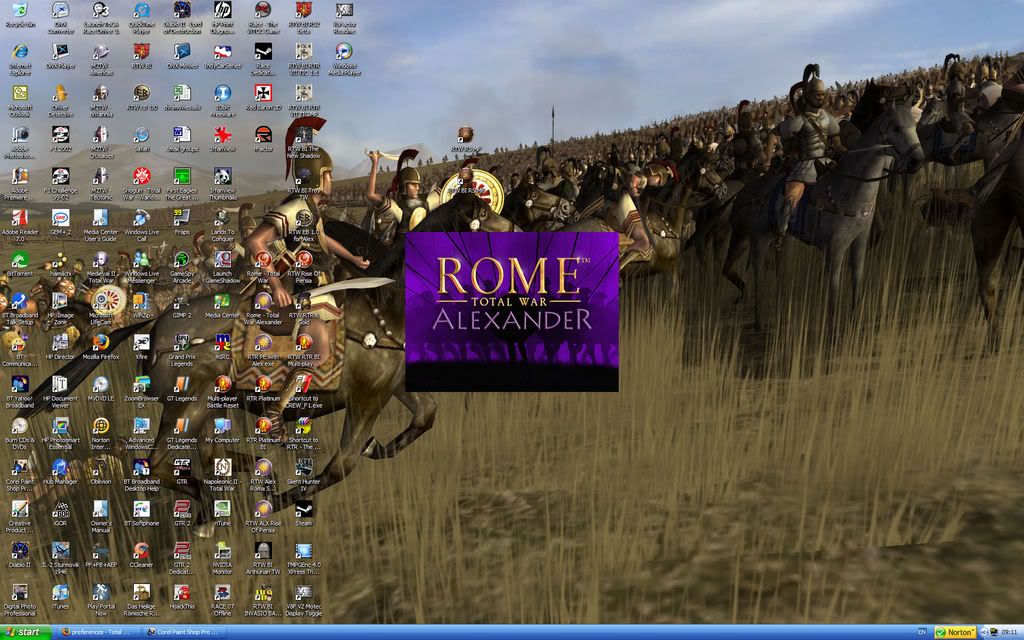This screenshot has height=640, width=1024.
Task: Launch Rome - Total War Alexander shortcut
Action: tap(262, 301)
